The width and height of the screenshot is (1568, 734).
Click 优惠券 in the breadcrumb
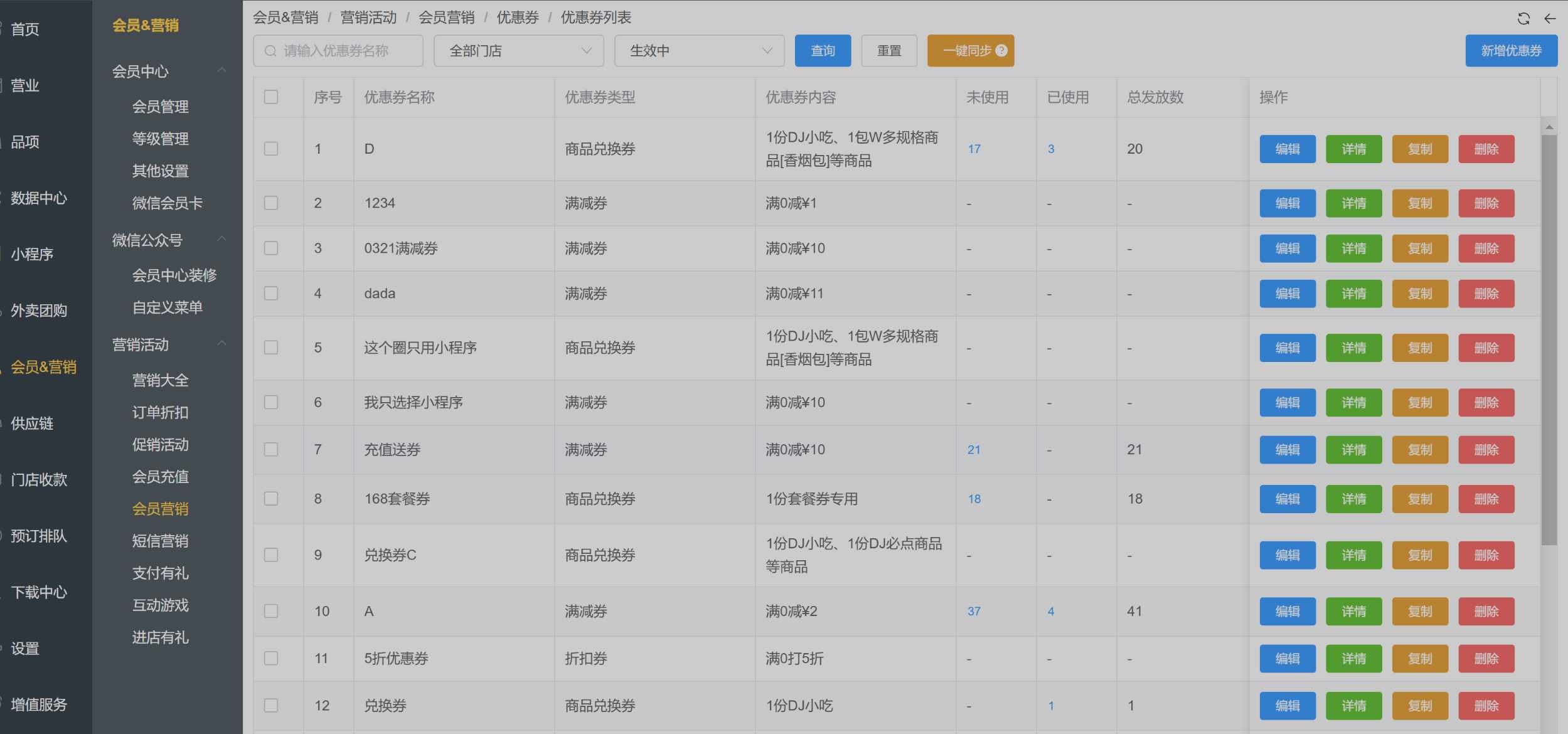click(x=518, y=18)
